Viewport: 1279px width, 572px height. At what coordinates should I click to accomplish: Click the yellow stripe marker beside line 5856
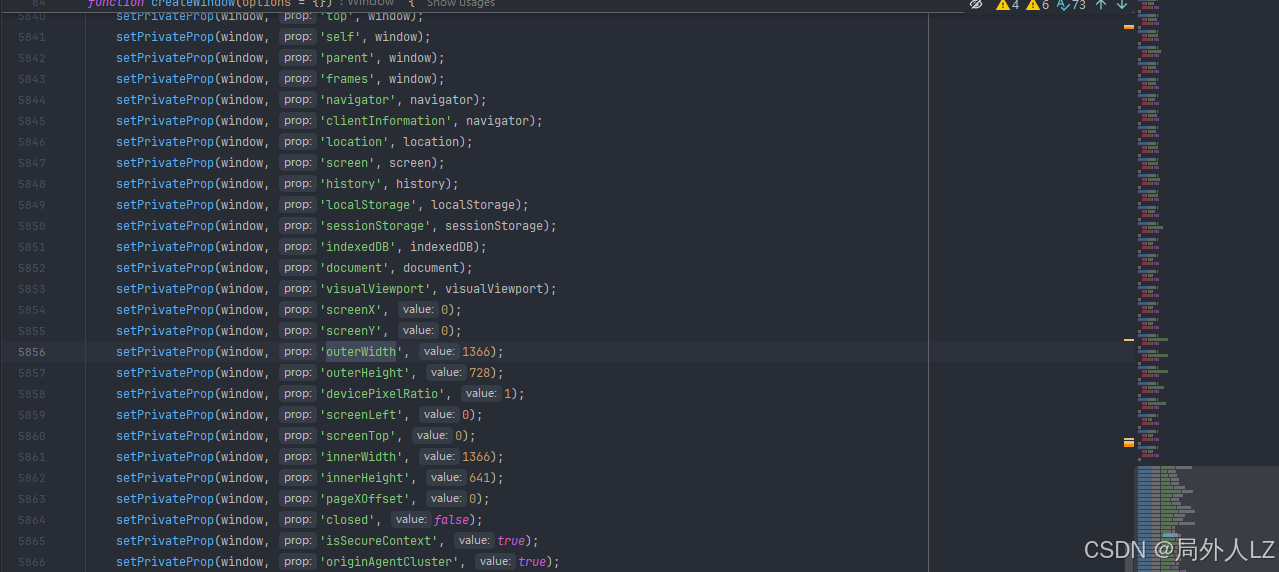tap(1129, 341)
